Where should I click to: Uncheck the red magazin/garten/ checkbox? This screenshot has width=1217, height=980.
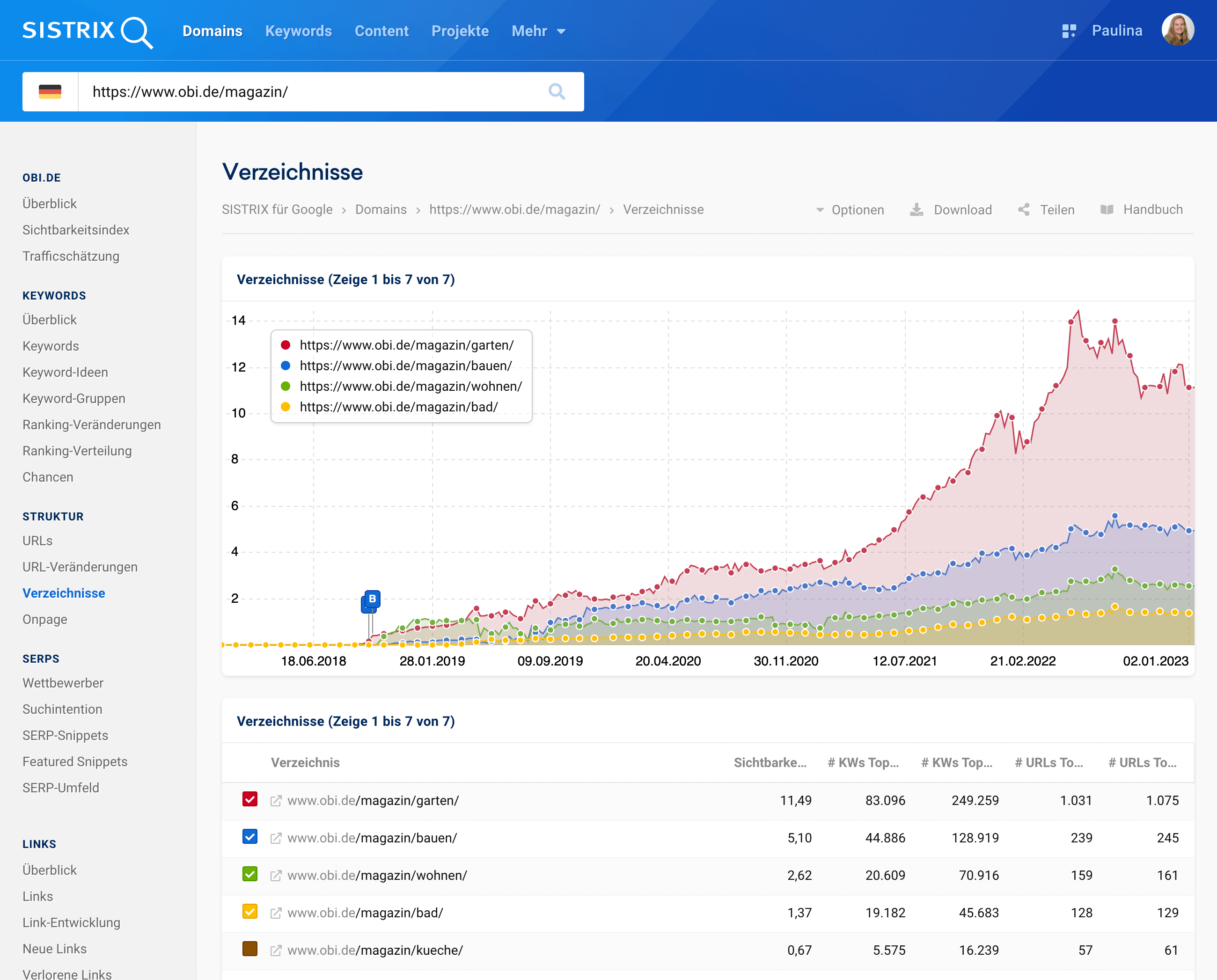coord(249,799)
